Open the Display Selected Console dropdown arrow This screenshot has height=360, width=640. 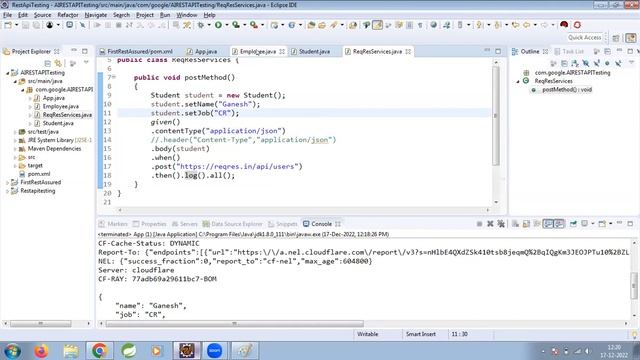click(x=593, y=224)
